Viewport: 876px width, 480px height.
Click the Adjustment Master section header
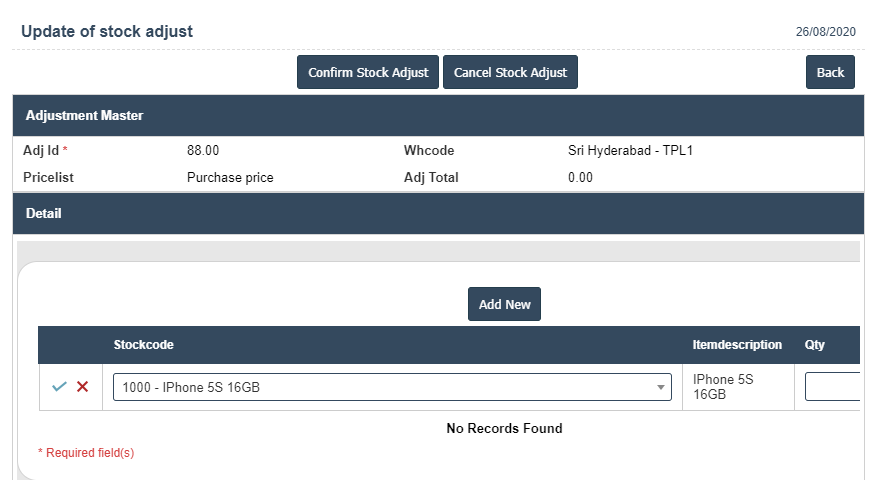click(85, 116)
